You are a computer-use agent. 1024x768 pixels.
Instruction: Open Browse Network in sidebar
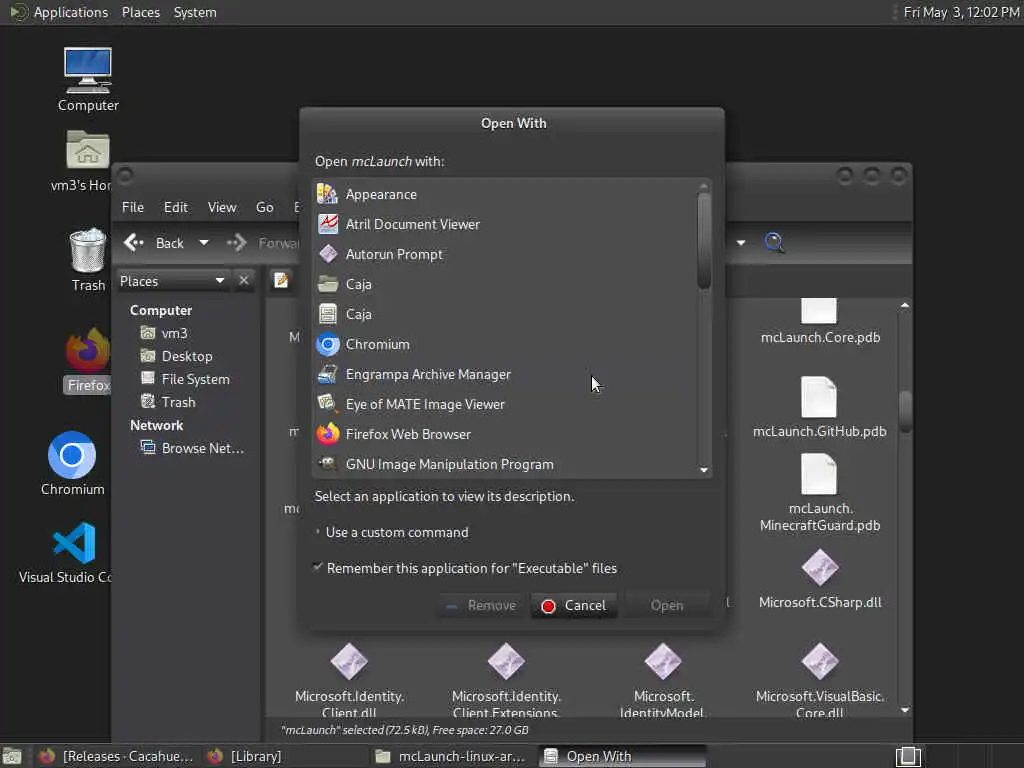point(193,448)
